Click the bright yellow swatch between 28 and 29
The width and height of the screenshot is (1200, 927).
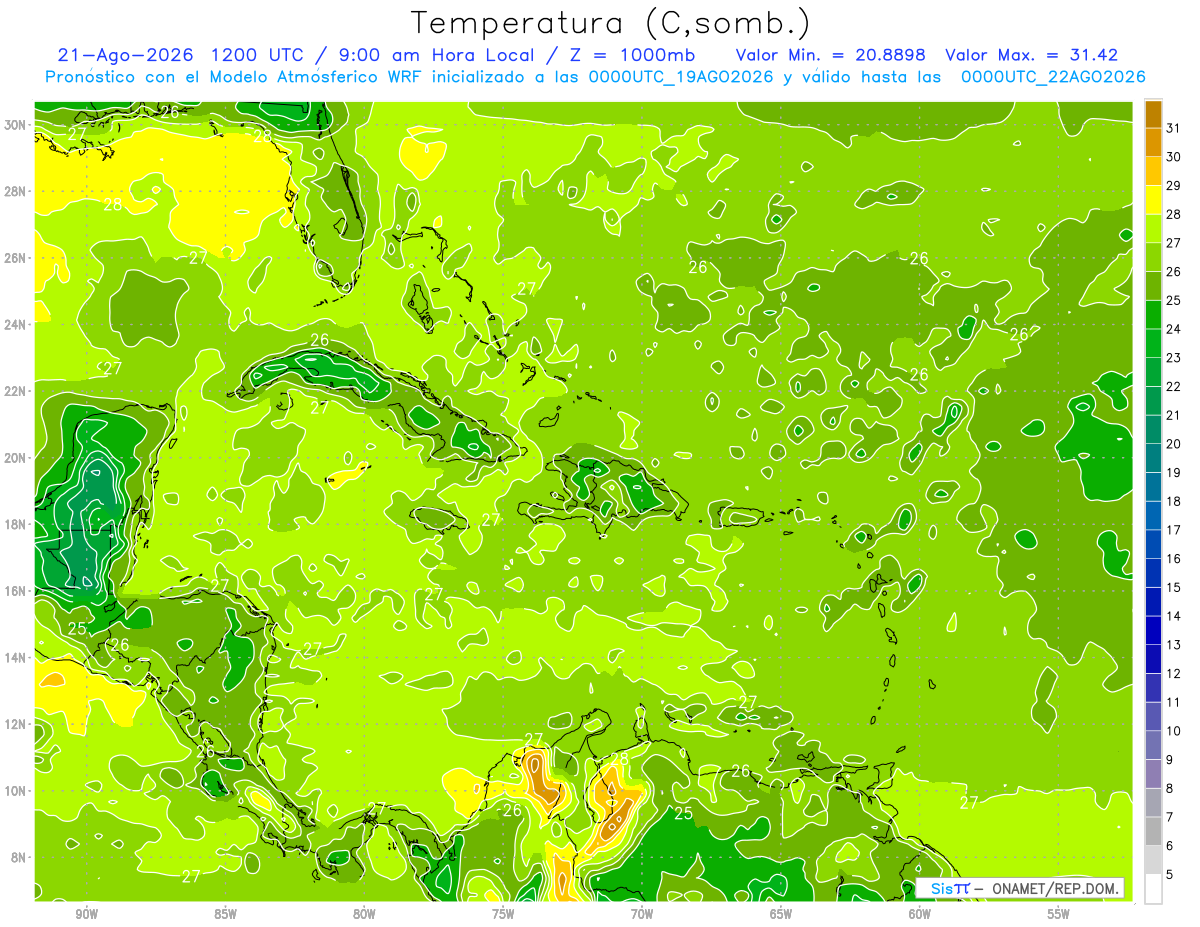(1154, 200)
